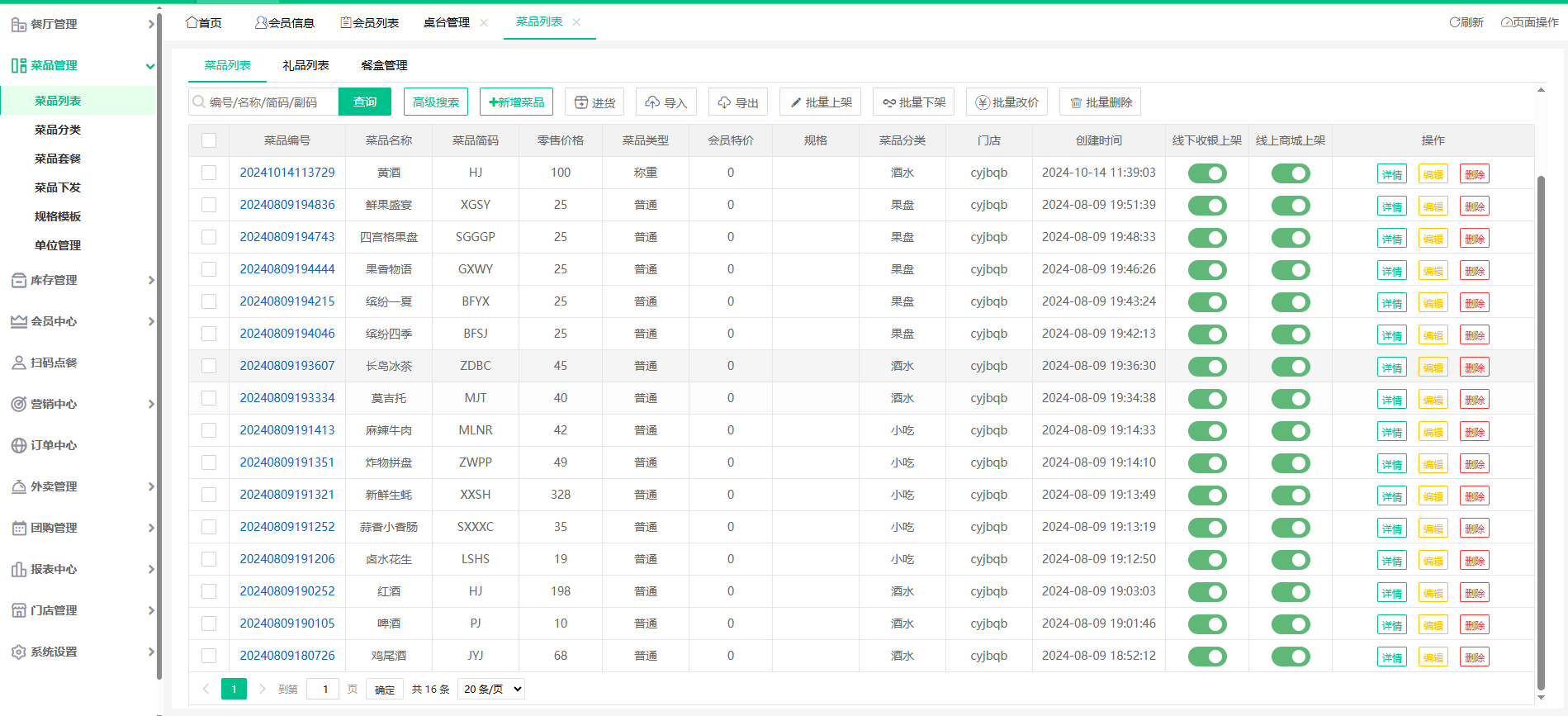Open dish link 20240809194836
Viewport: 1568px width, 716px height.
(x=287, y=205)
